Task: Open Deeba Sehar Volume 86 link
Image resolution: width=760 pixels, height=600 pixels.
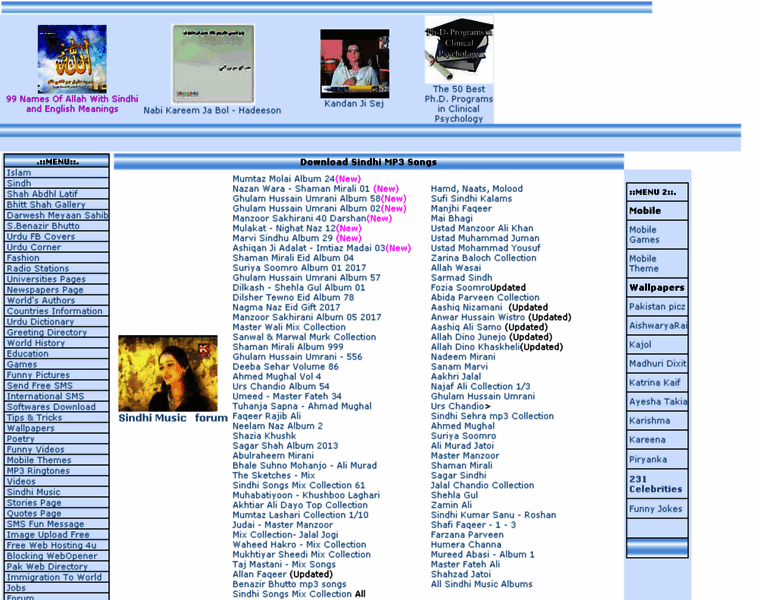Action: 285,367
